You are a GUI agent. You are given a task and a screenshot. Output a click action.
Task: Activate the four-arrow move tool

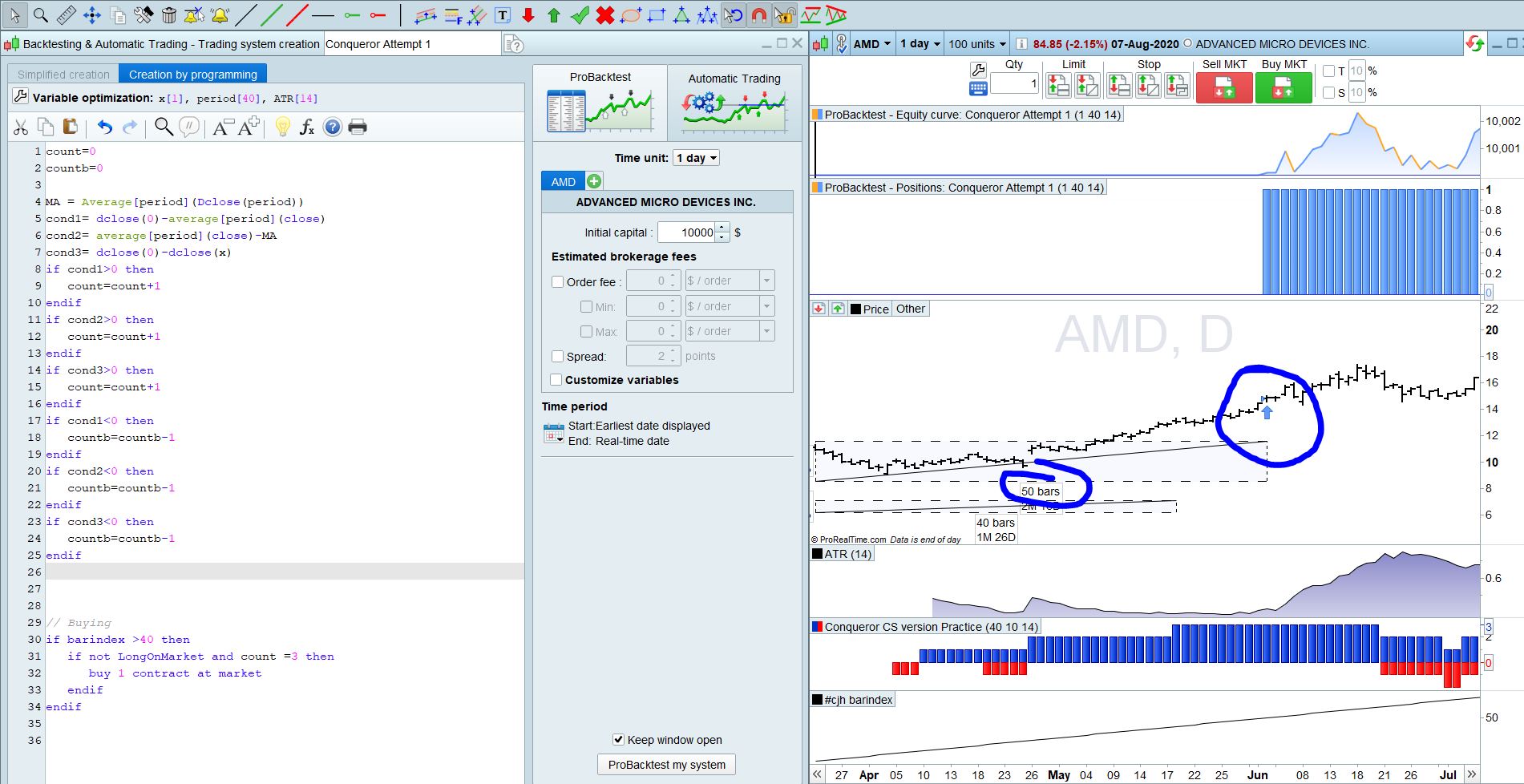91,14
